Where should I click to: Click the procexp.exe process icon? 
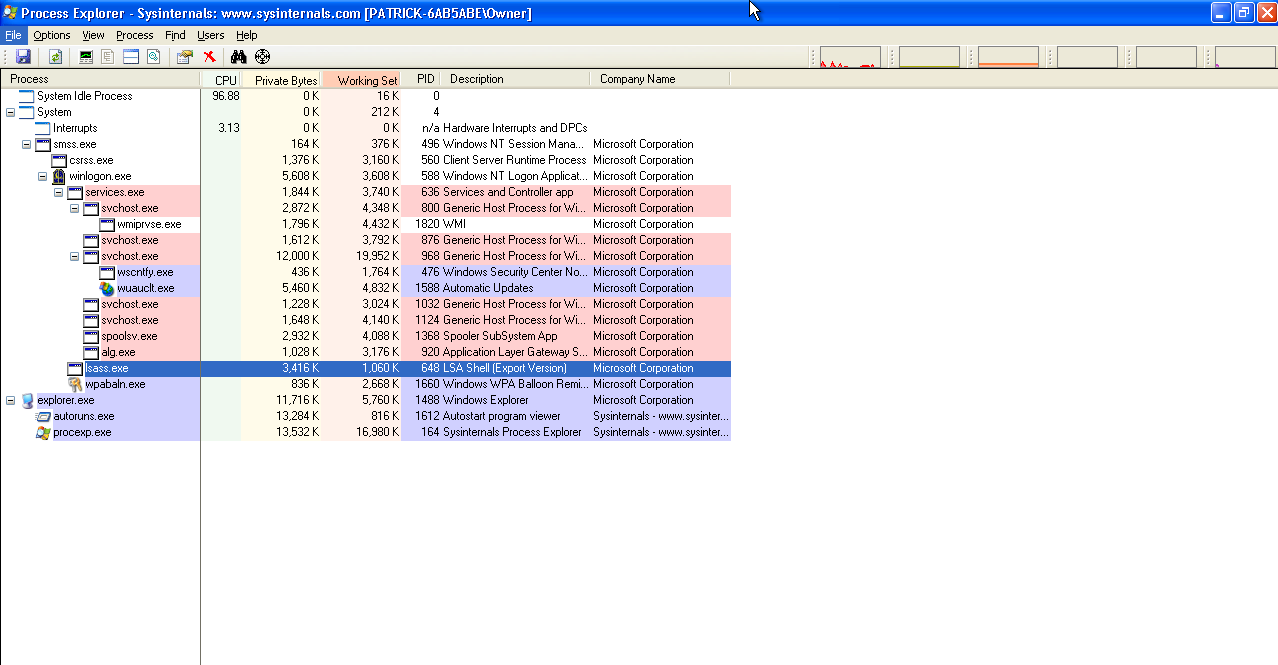point(43,432)
